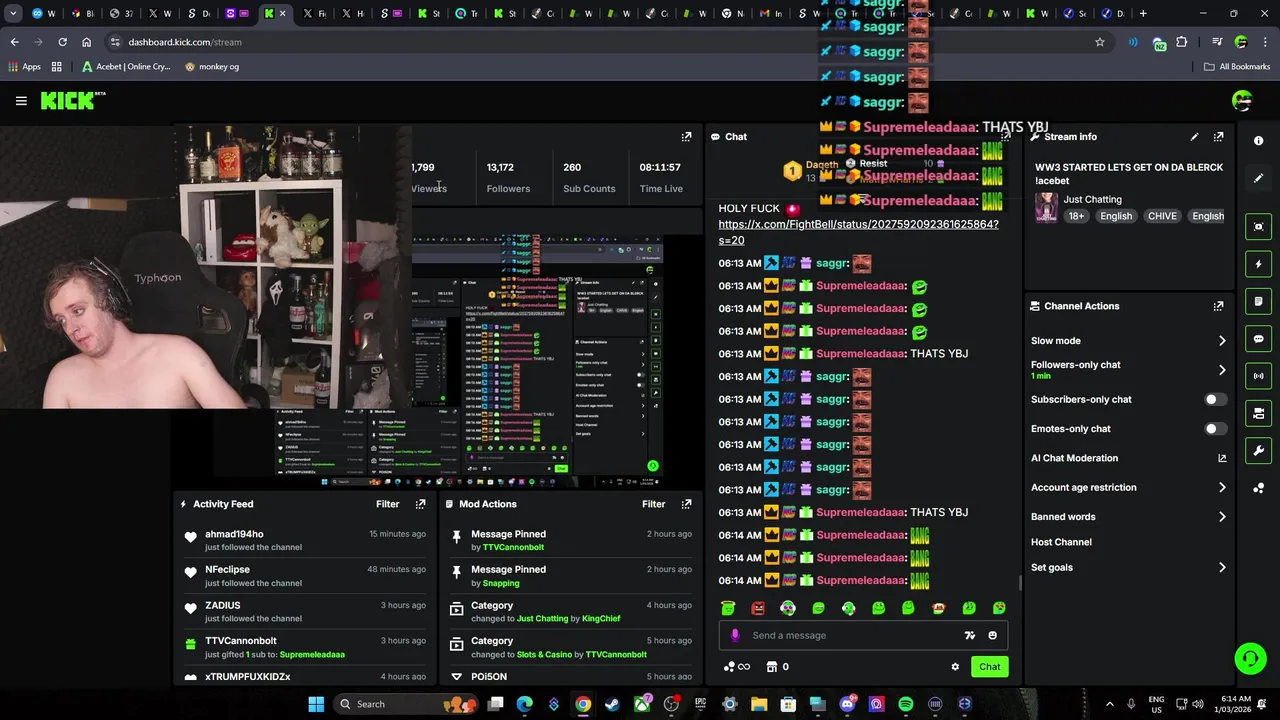Click TTVCannonbolt in pinned message entry
The image size is (1280, 720).
point(513,548)
